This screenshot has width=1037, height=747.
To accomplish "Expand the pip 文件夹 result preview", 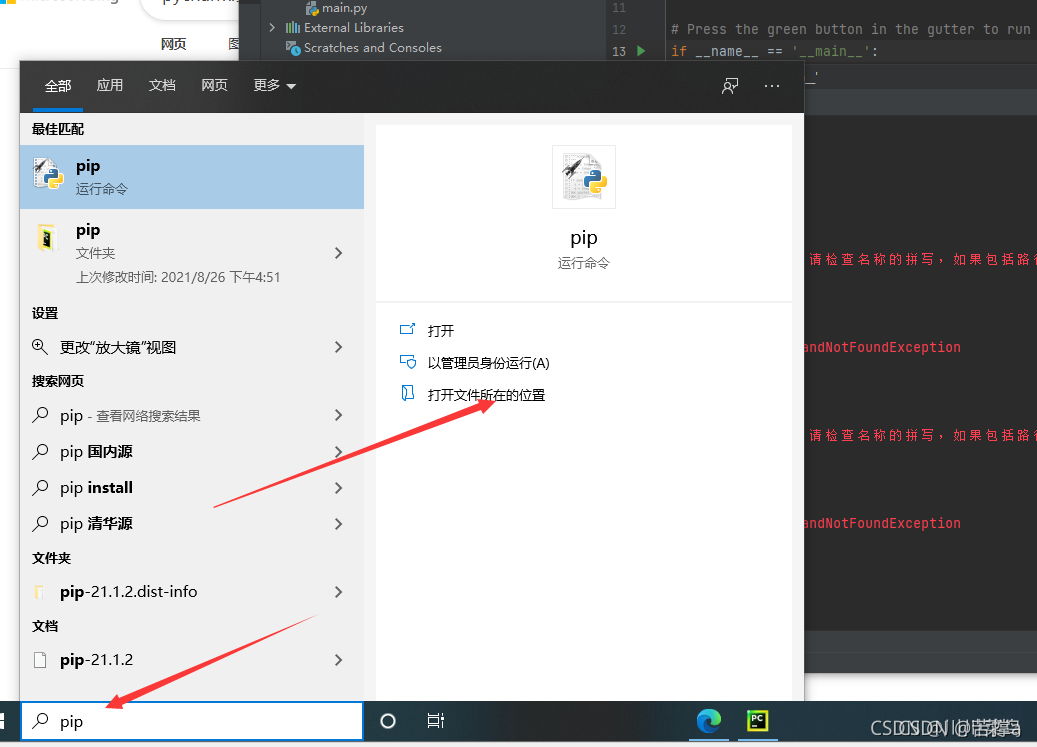I will coord(338,252).
